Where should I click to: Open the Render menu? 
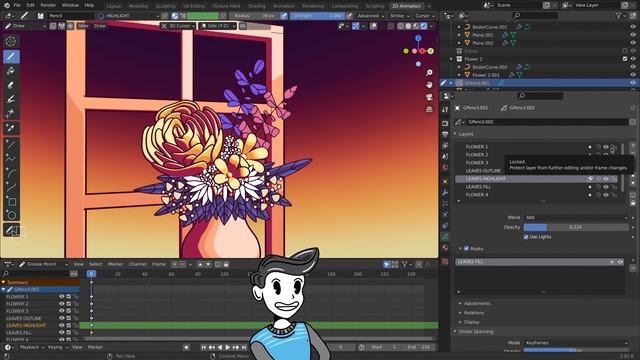click(x=48, y=5)
